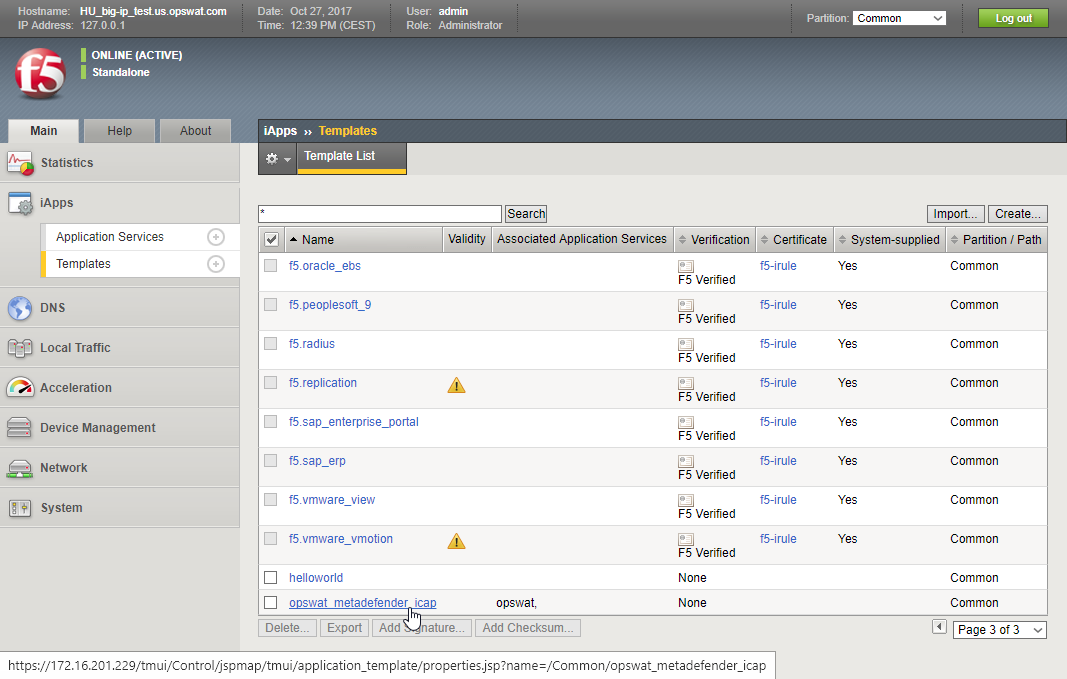Open the opswat_metadefender_icap template link
Screen dimensions: 1067x679
363,603
